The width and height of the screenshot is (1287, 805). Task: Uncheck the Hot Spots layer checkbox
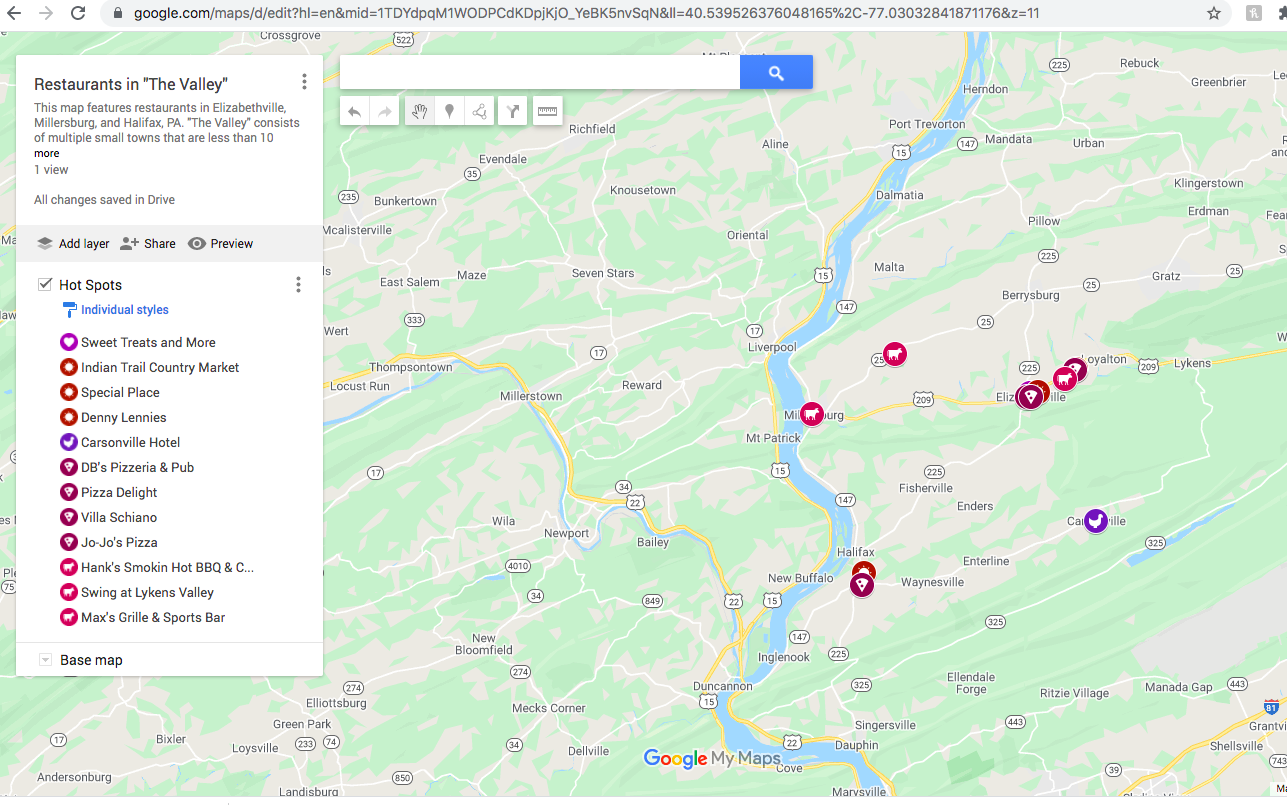coord(45,284)
